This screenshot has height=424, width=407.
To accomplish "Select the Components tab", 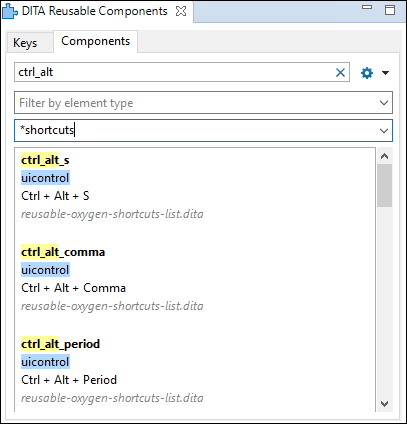I will (x=96, y=41).
